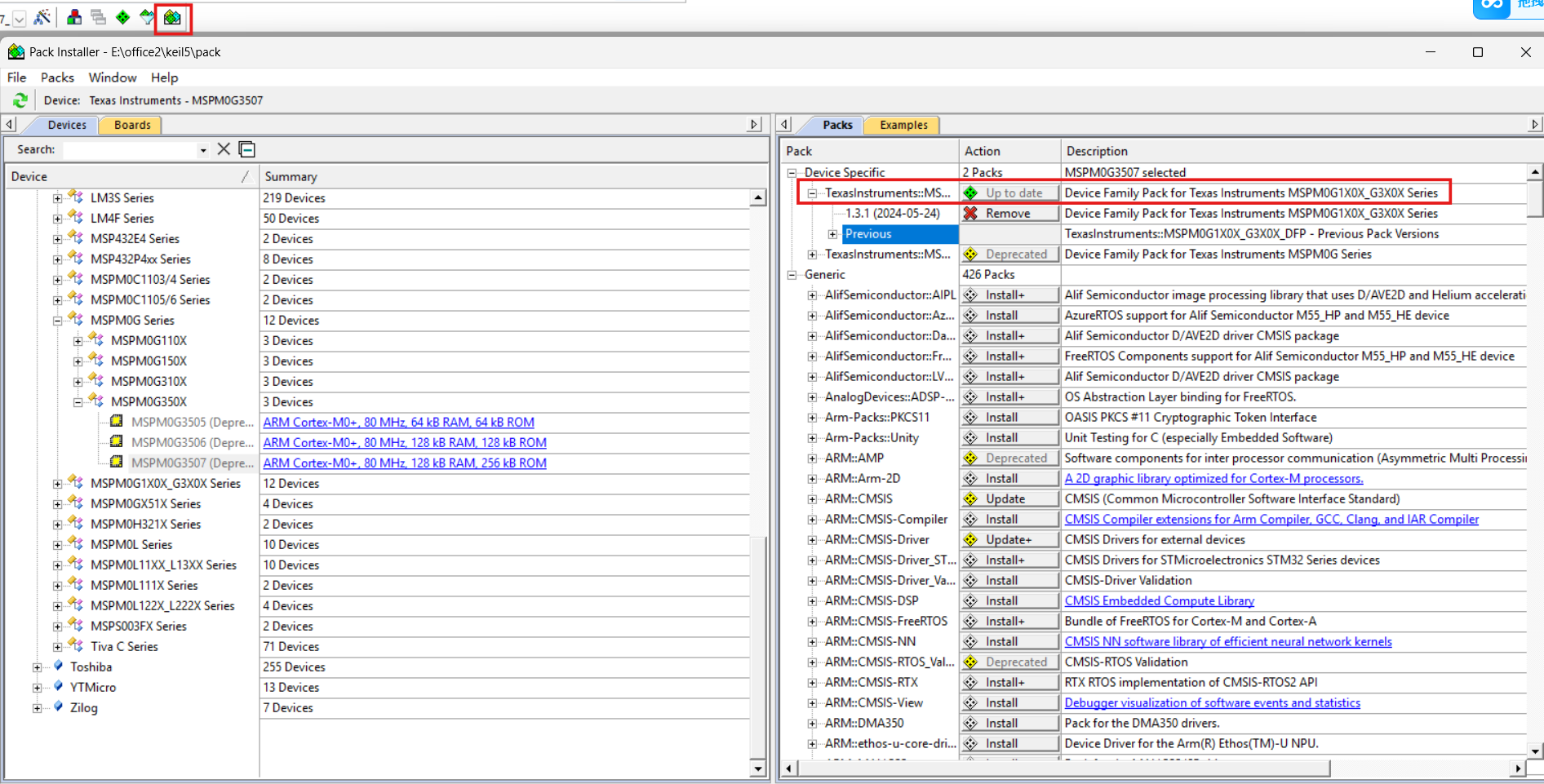This screenshot has width=1544, height=784.
Task: Open the Packs menu
Action: pos(57,78)
